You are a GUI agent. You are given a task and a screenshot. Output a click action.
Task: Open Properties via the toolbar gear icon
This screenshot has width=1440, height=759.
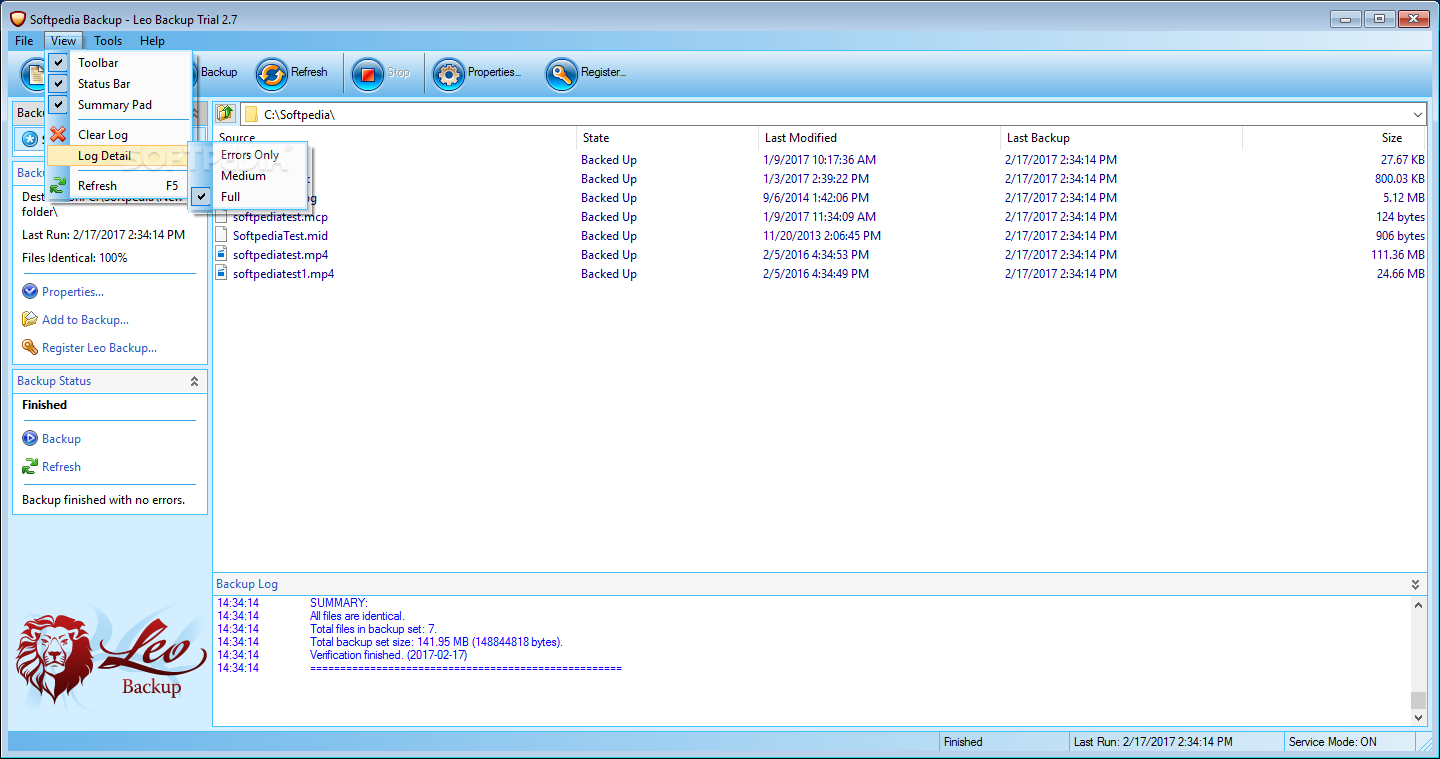[x=449, y=73]
